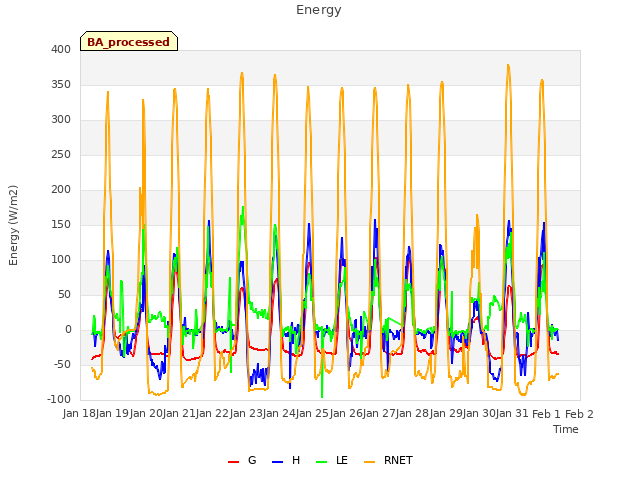The height and width of the screenshot is (480, 640).
Task: Click the Feb 2 x-axis date label
Action: coord(579,414)
